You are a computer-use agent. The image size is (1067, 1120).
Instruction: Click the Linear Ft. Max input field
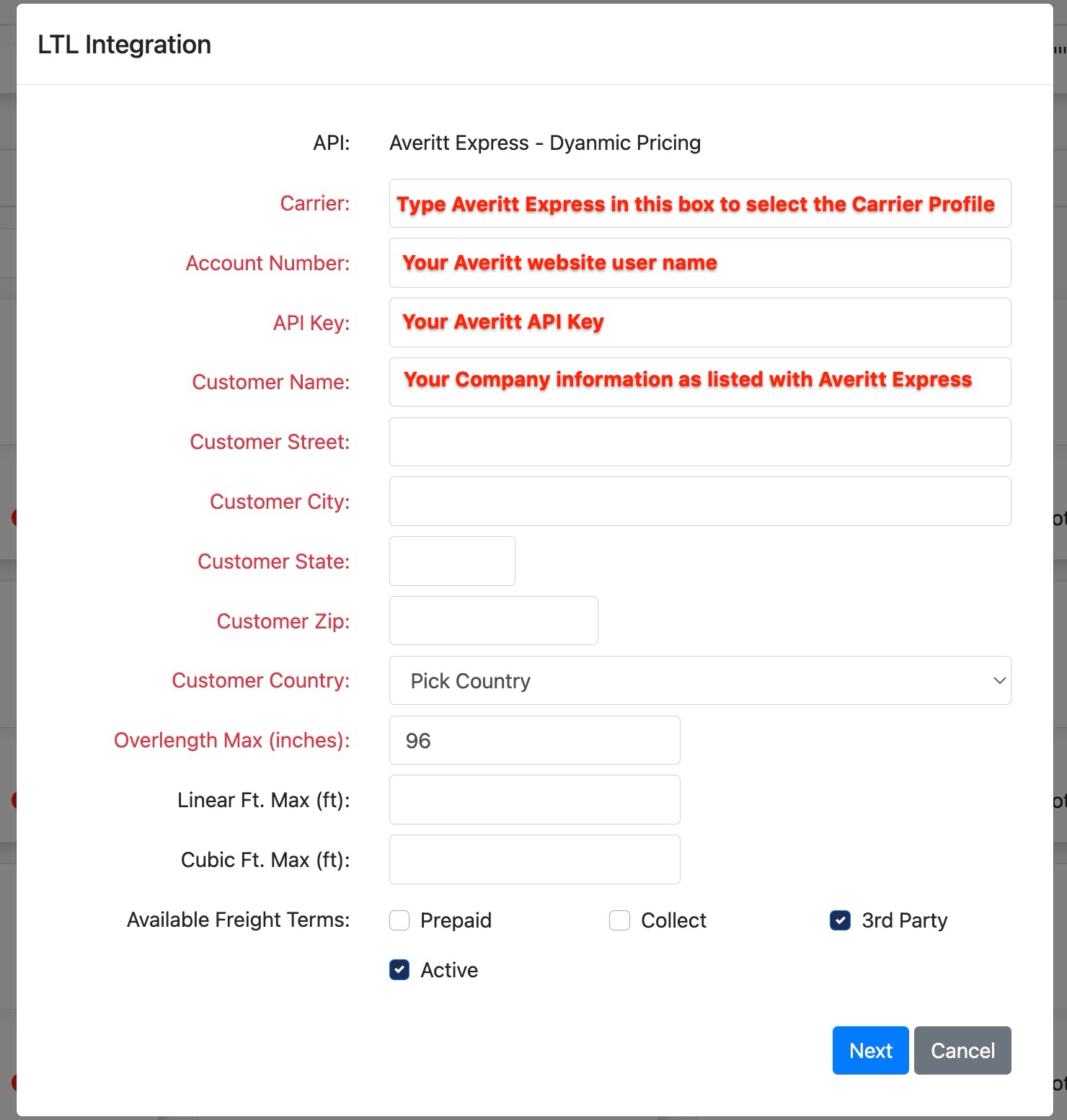point(535,800)
